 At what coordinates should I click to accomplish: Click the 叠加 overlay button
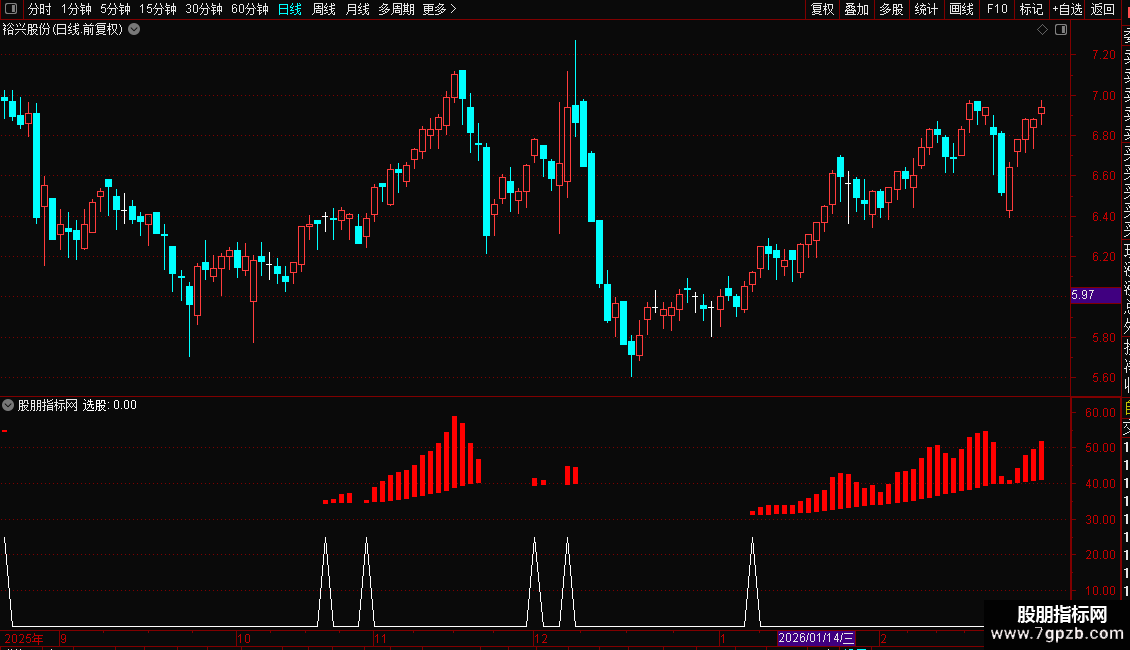tap(857, 9)
